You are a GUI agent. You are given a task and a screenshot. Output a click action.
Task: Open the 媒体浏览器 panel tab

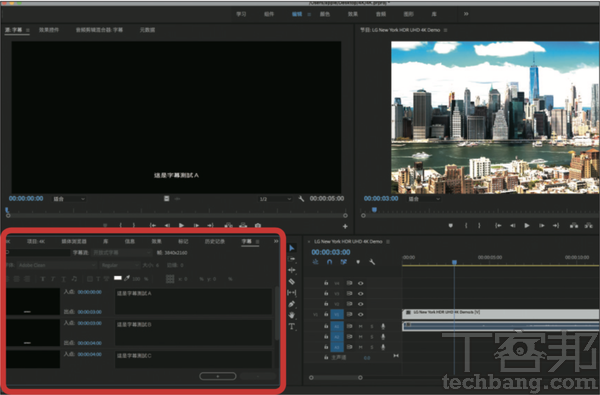[74, 242]
